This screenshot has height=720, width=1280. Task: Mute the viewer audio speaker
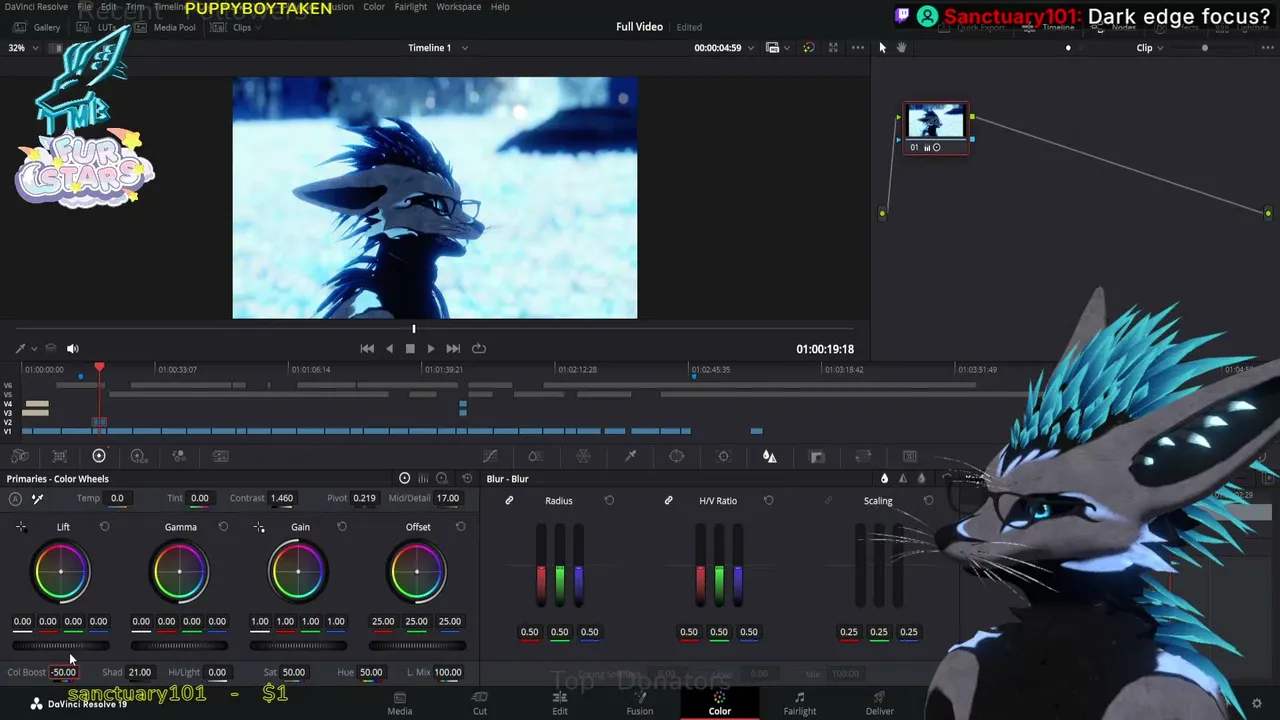click(x=72, y=348)
